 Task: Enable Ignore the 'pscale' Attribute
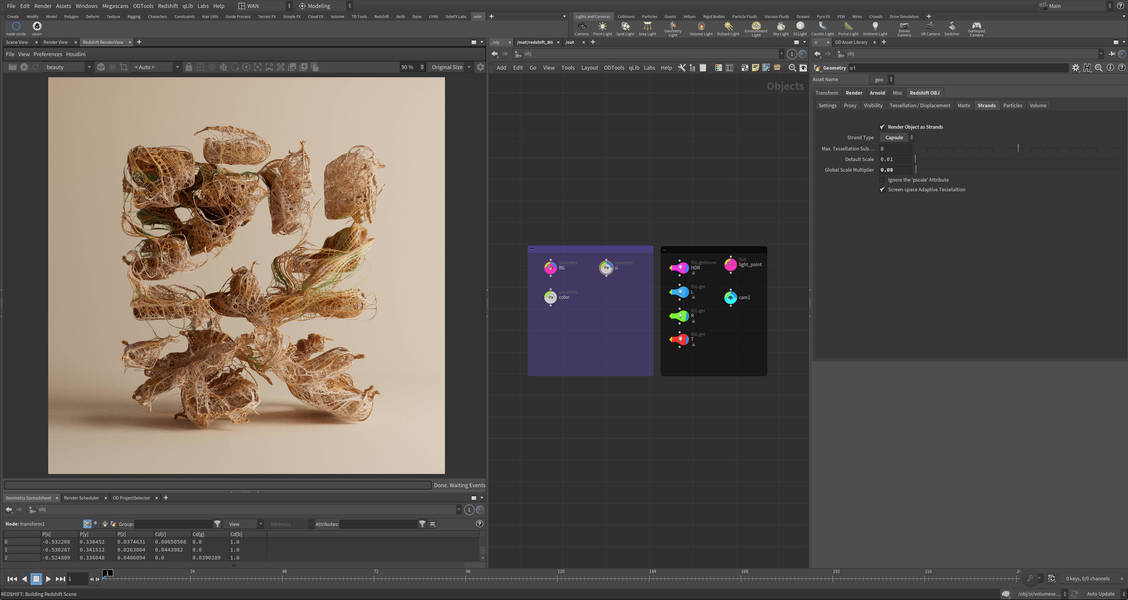pos(882,180)
